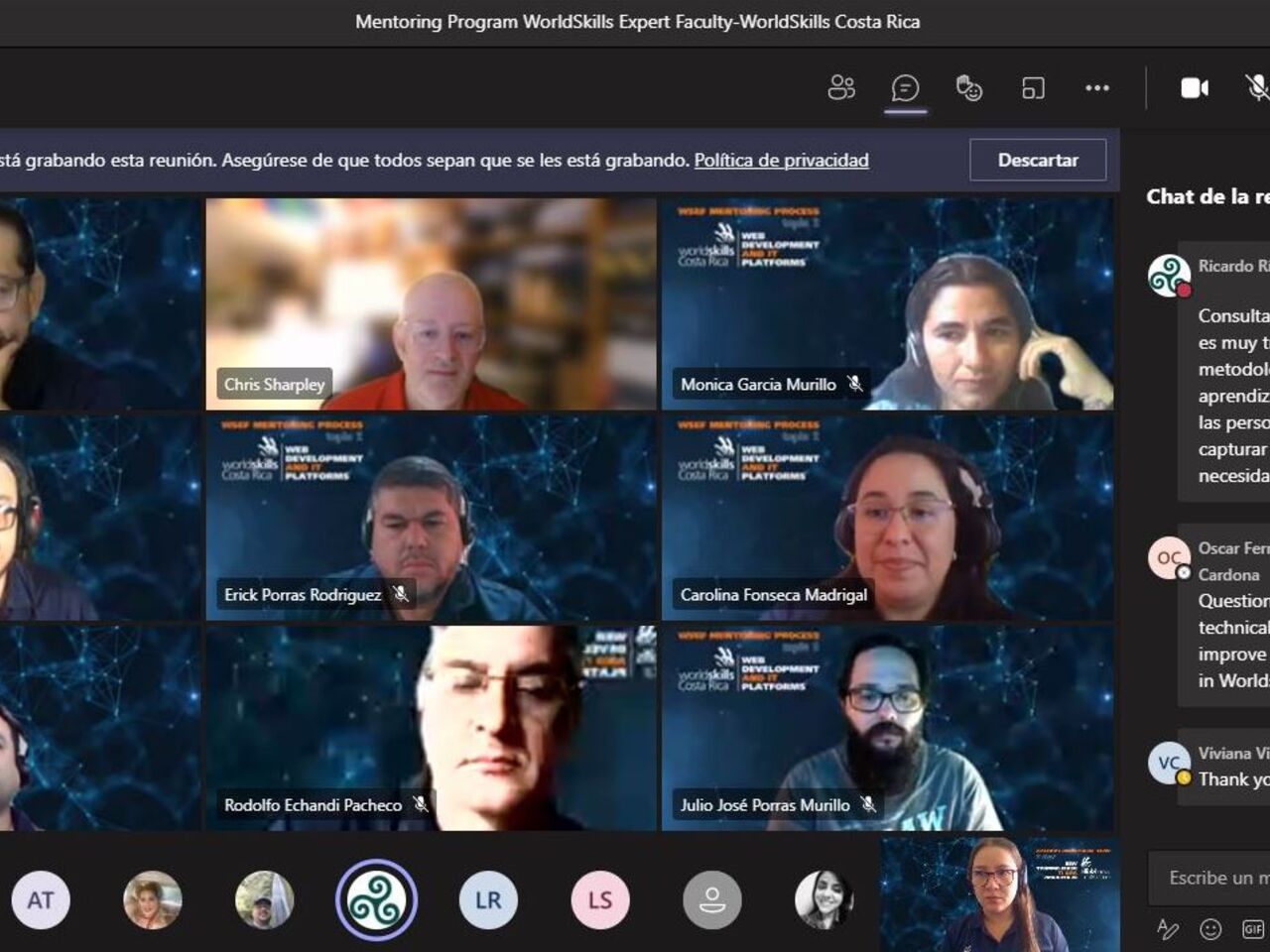The image size is (1270, 952).
Task: Select Chris Sharpley's video tile
Action: [x=431, y=303]
